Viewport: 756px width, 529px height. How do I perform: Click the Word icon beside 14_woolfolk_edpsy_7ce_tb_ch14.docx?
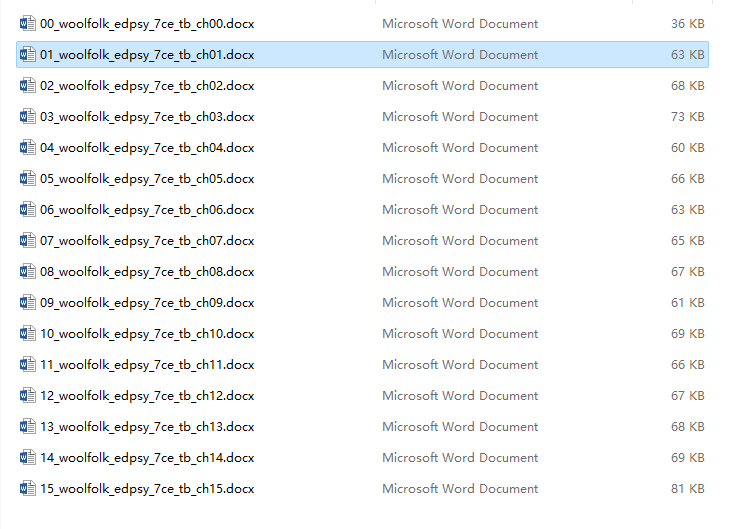click(x=27, y=457)
